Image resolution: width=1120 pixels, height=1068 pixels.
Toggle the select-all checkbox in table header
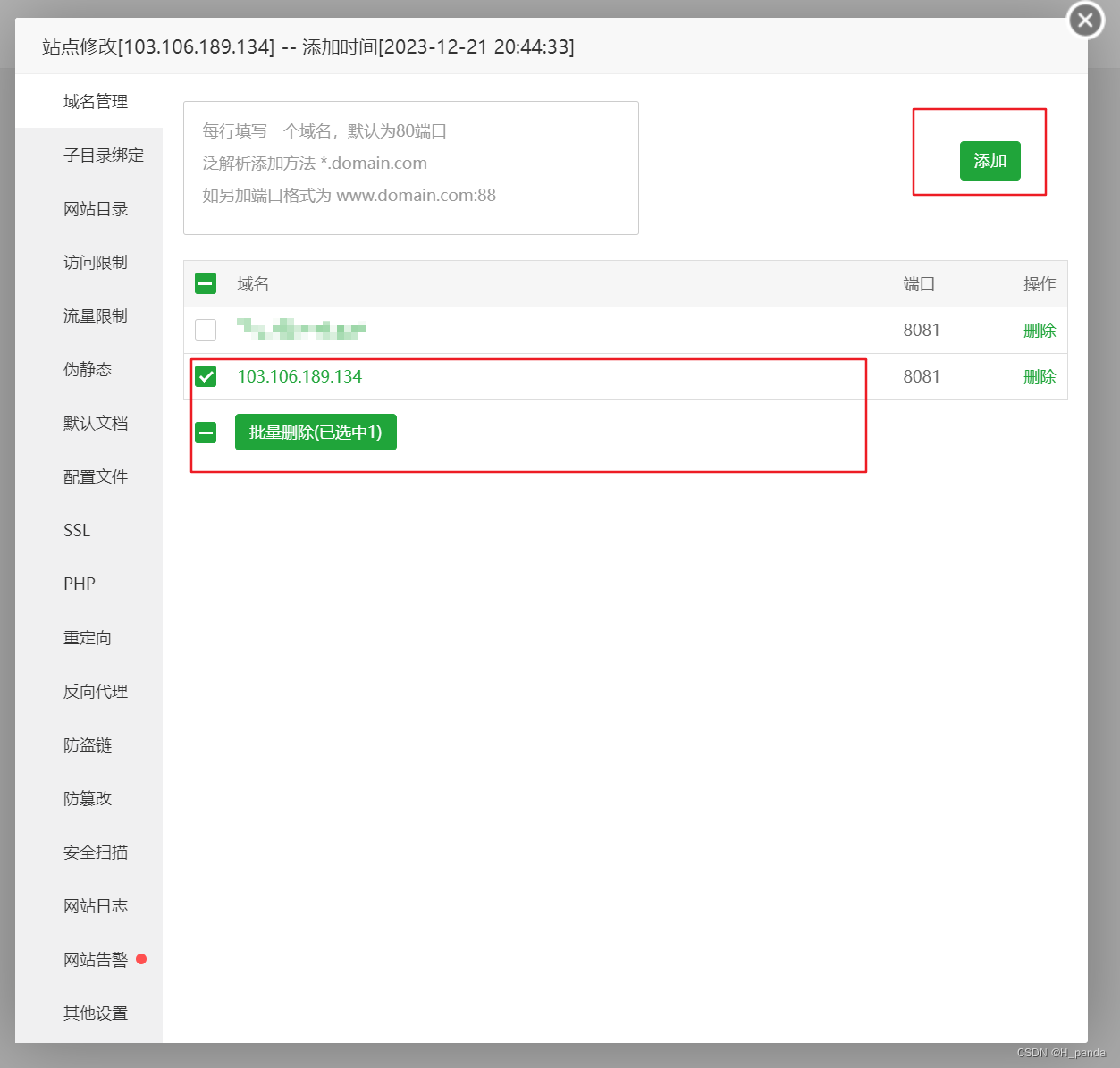click(206, 284)
